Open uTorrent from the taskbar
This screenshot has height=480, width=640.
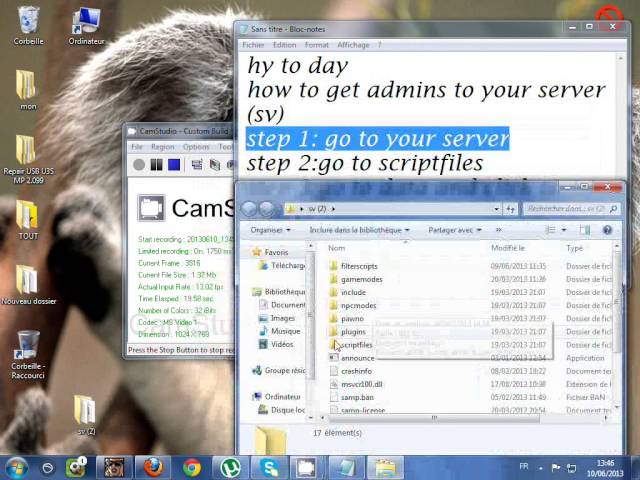(x=230, y=468)
